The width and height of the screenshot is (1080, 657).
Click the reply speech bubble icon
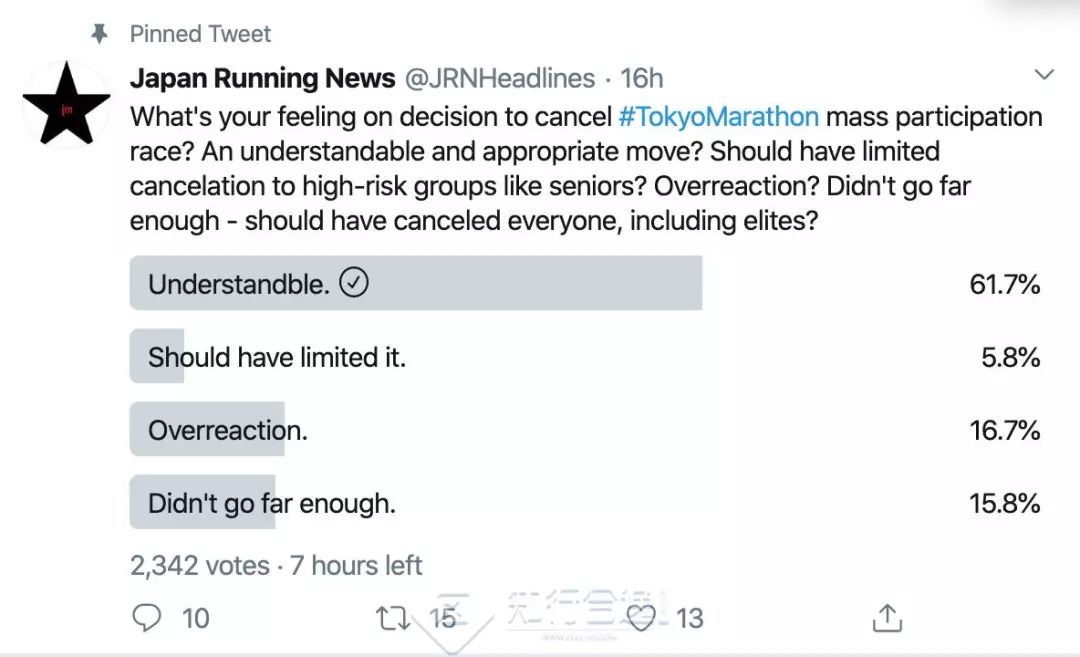147,618
